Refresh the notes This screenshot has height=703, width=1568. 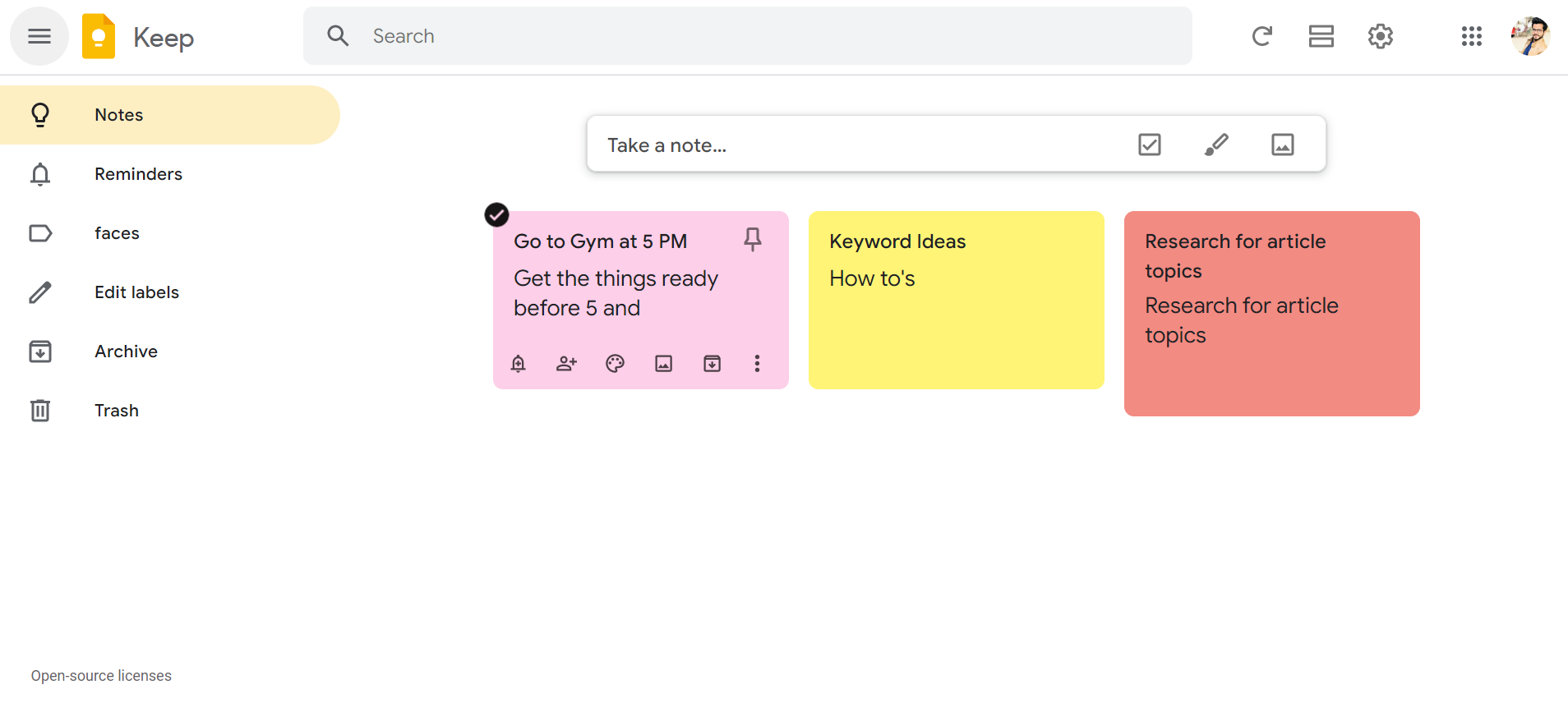pyautogui.click(x=1261, y=36)
